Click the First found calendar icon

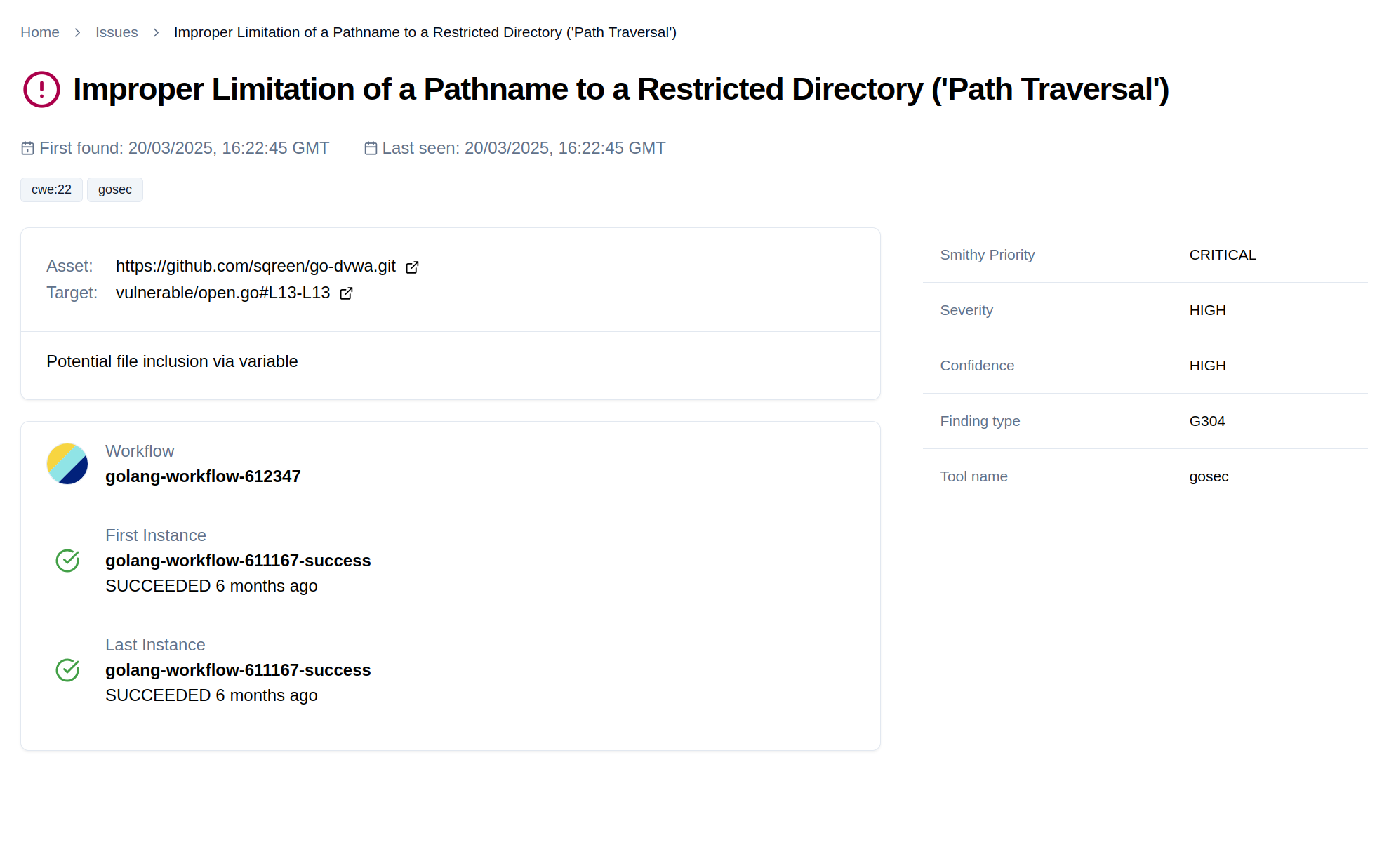tap(27, 148)
